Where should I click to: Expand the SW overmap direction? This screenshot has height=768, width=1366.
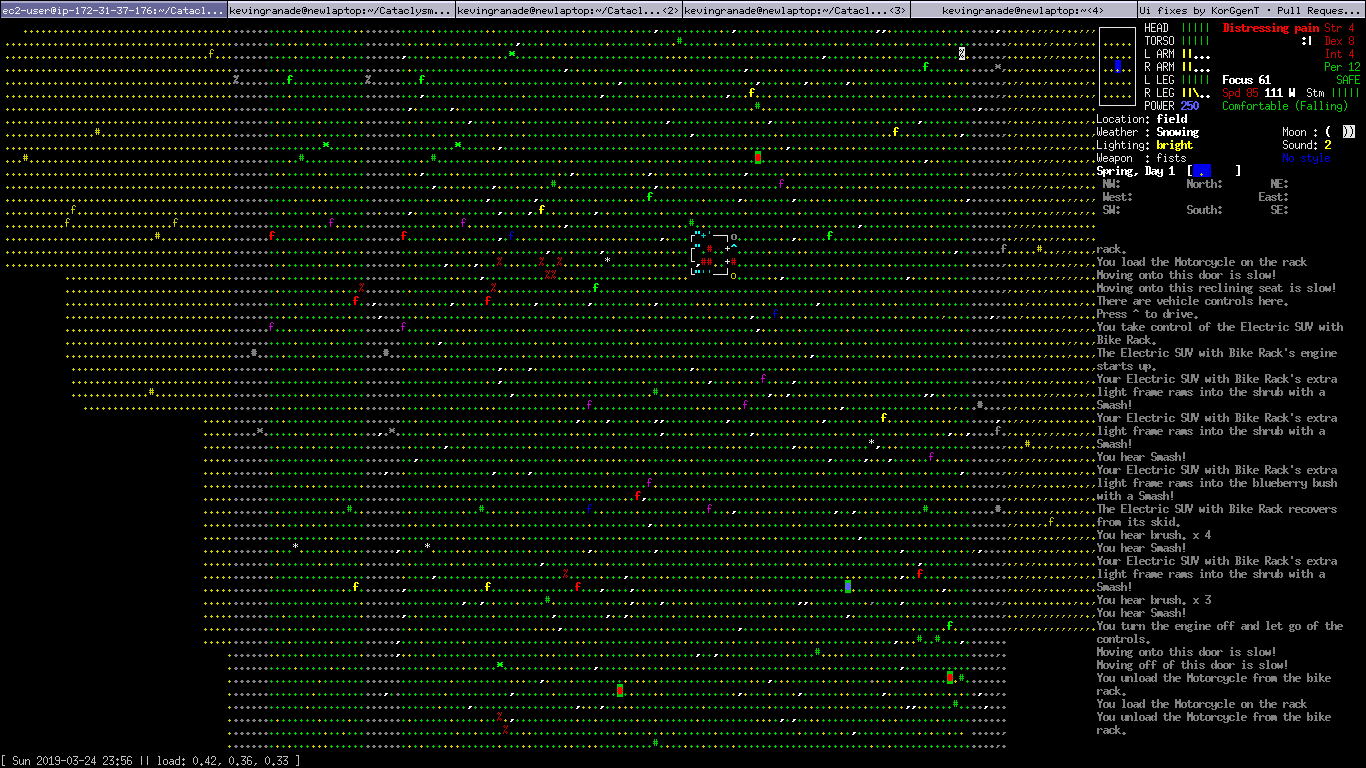pos(1111,210)
